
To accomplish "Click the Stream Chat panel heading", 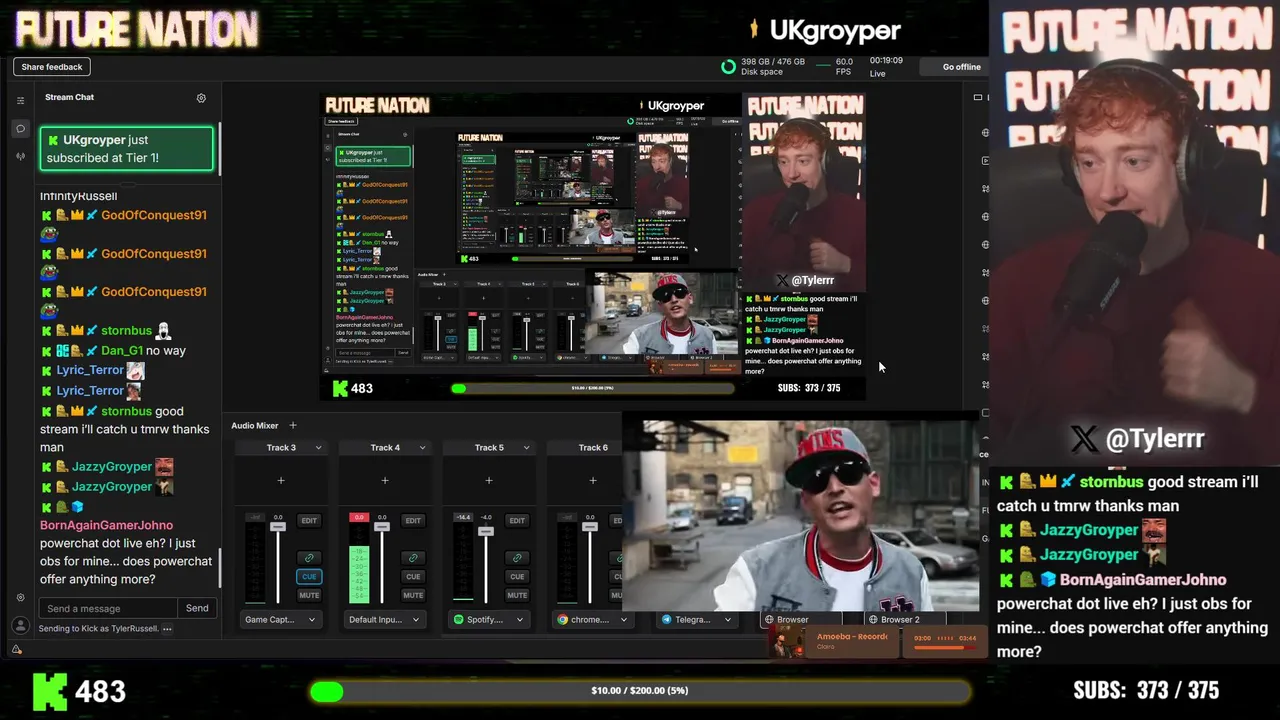I will coord(69,97).
